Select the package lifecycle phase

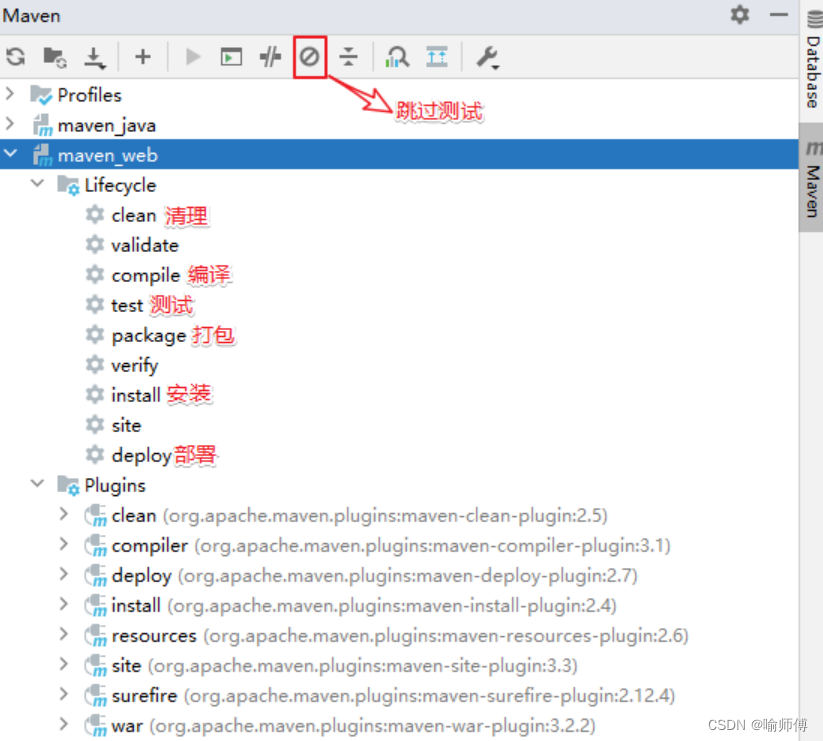149,336
